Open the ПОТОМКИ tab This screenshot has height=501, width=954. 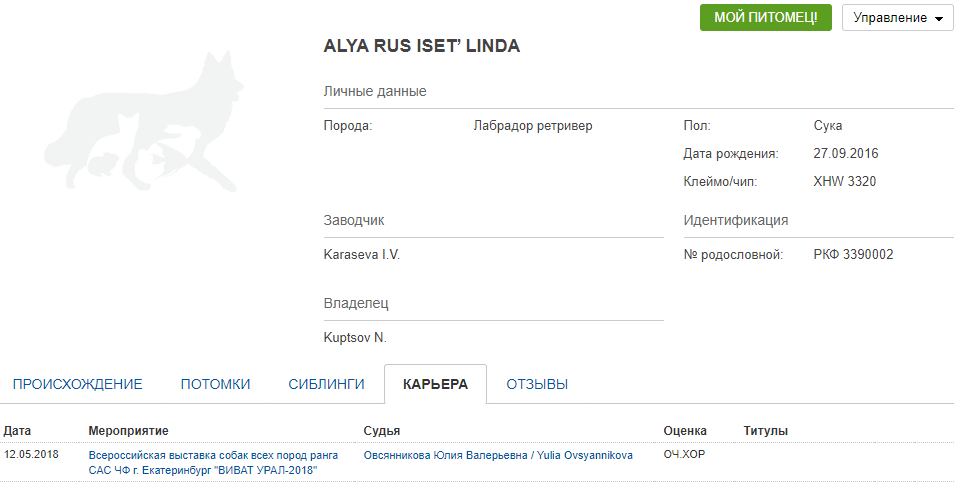point(215,384)
